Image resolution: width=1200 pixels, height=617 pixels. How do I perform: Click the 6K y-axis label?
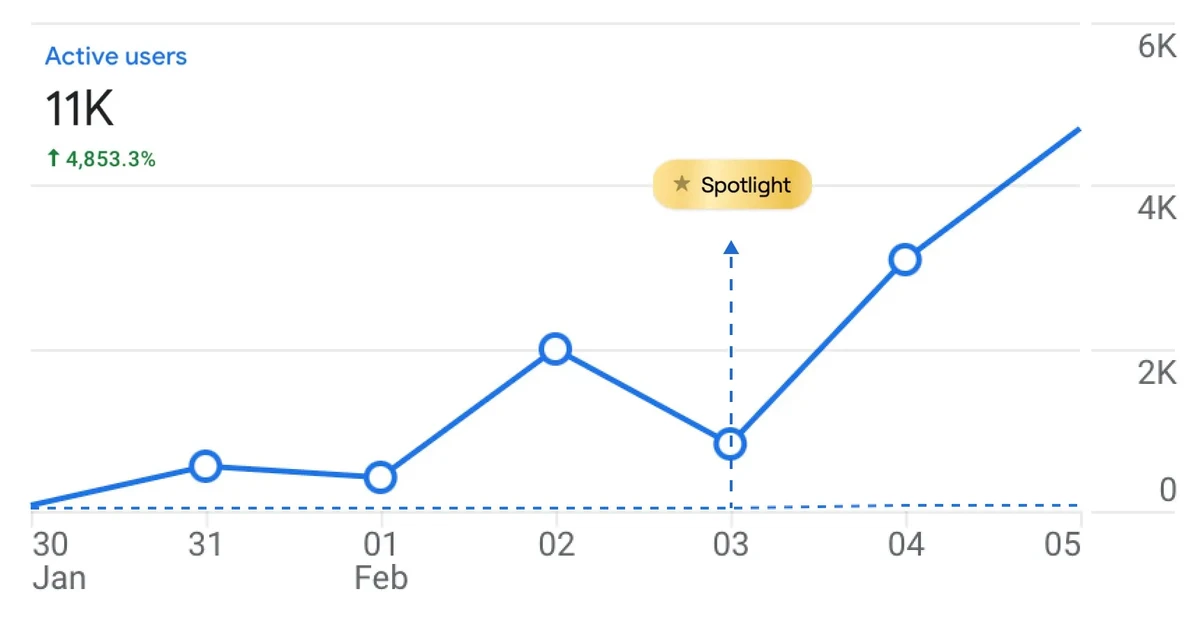[x=1157, y=46]
